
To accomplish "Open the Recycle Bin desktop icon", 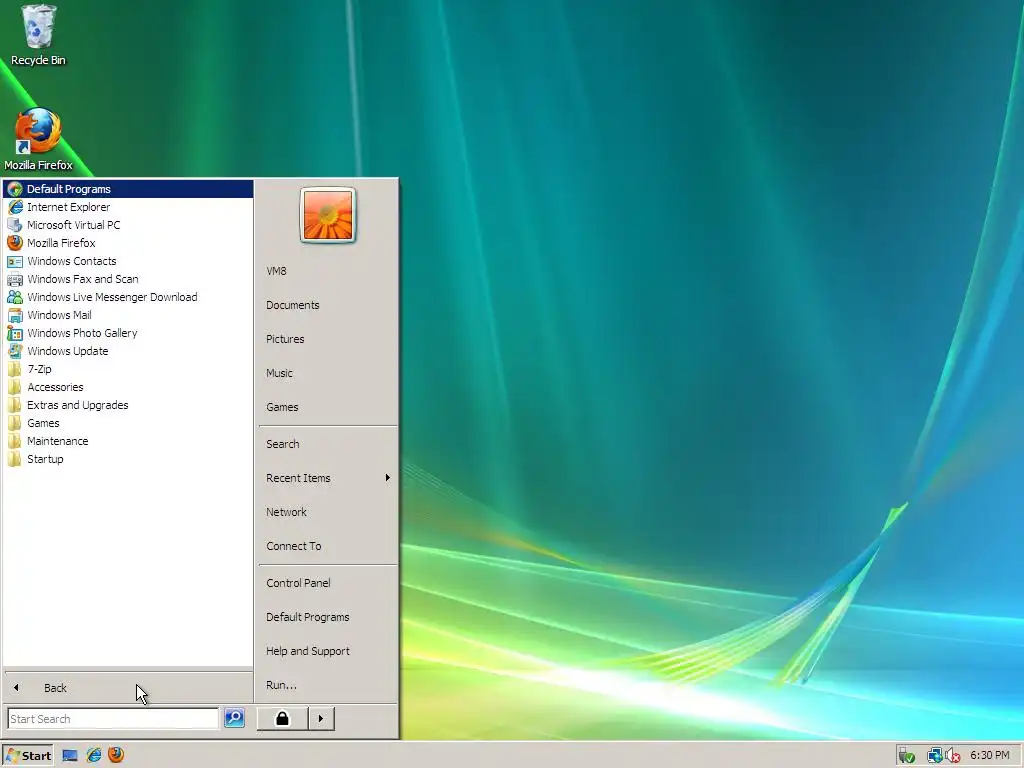I will coord(38,35).
